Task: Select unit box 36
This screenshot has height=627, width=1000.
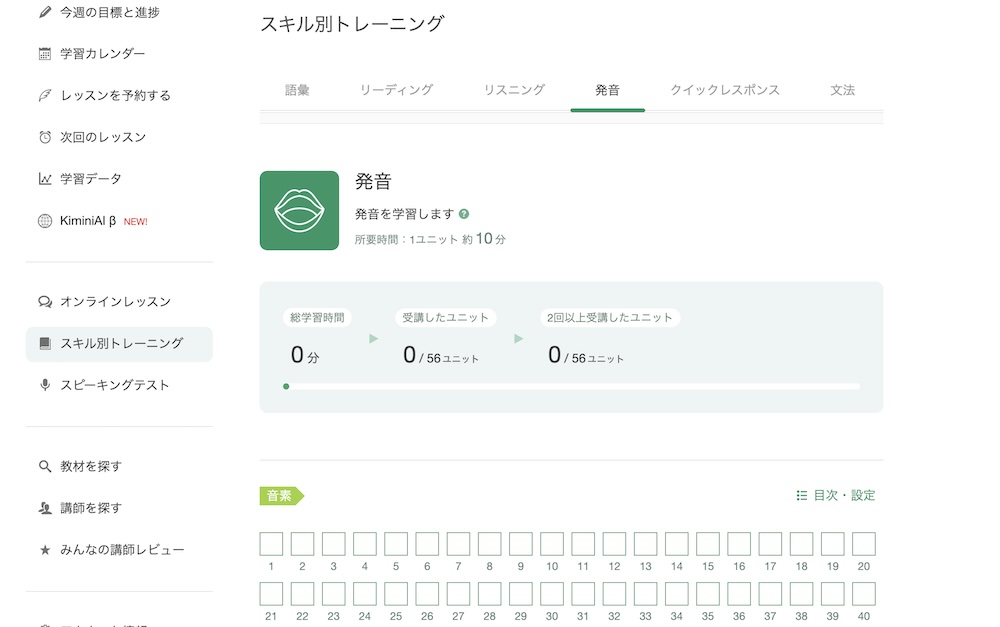Action: pyautogui.click(x=739, y=594)
